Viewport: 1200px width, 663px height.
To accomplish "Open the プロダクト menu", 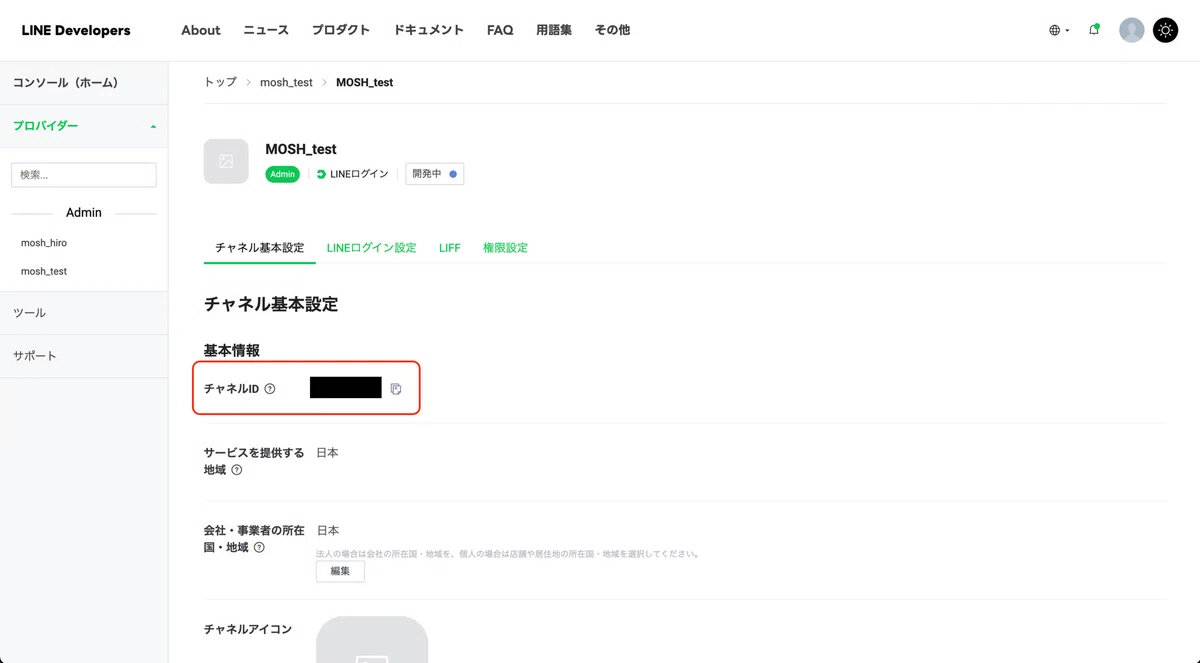I will [x=341, y=30].
